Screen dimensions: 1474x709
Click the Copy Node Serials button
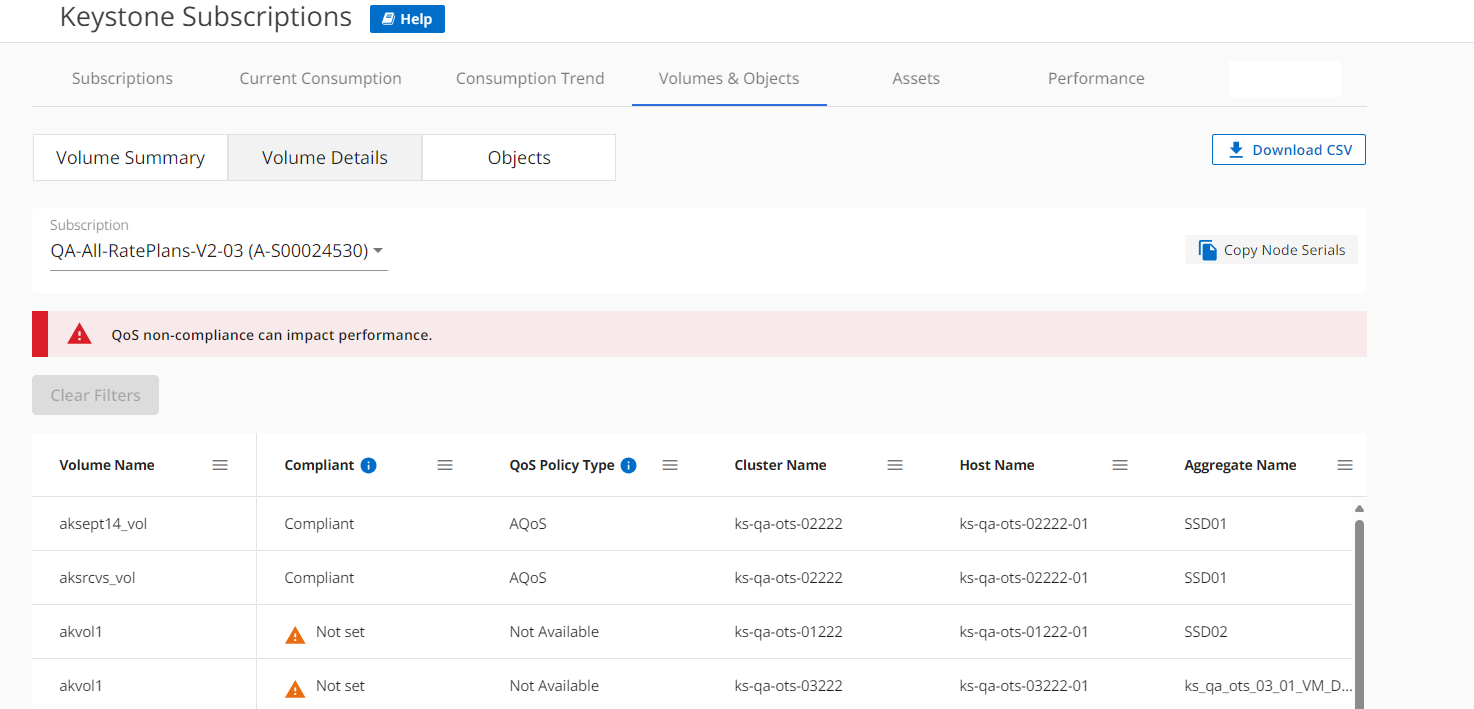point(1271,250)
